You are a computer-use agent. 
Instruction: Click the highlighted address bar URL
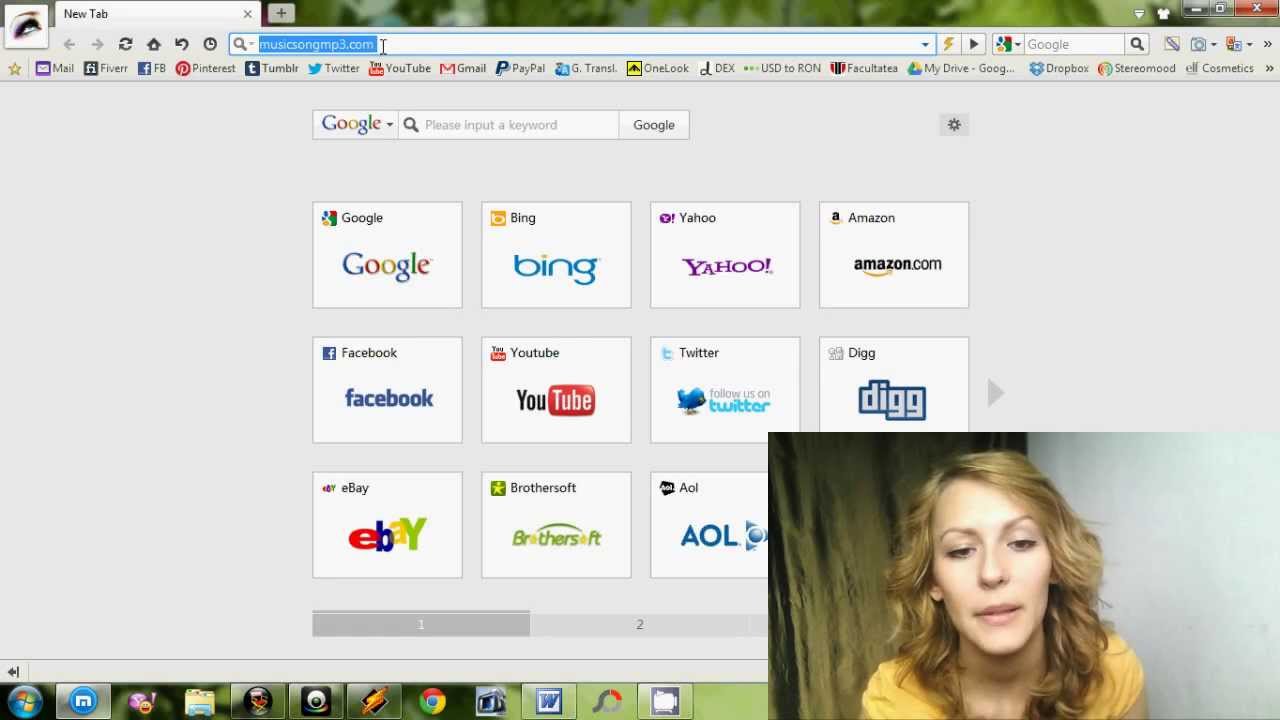coord(316,44)
